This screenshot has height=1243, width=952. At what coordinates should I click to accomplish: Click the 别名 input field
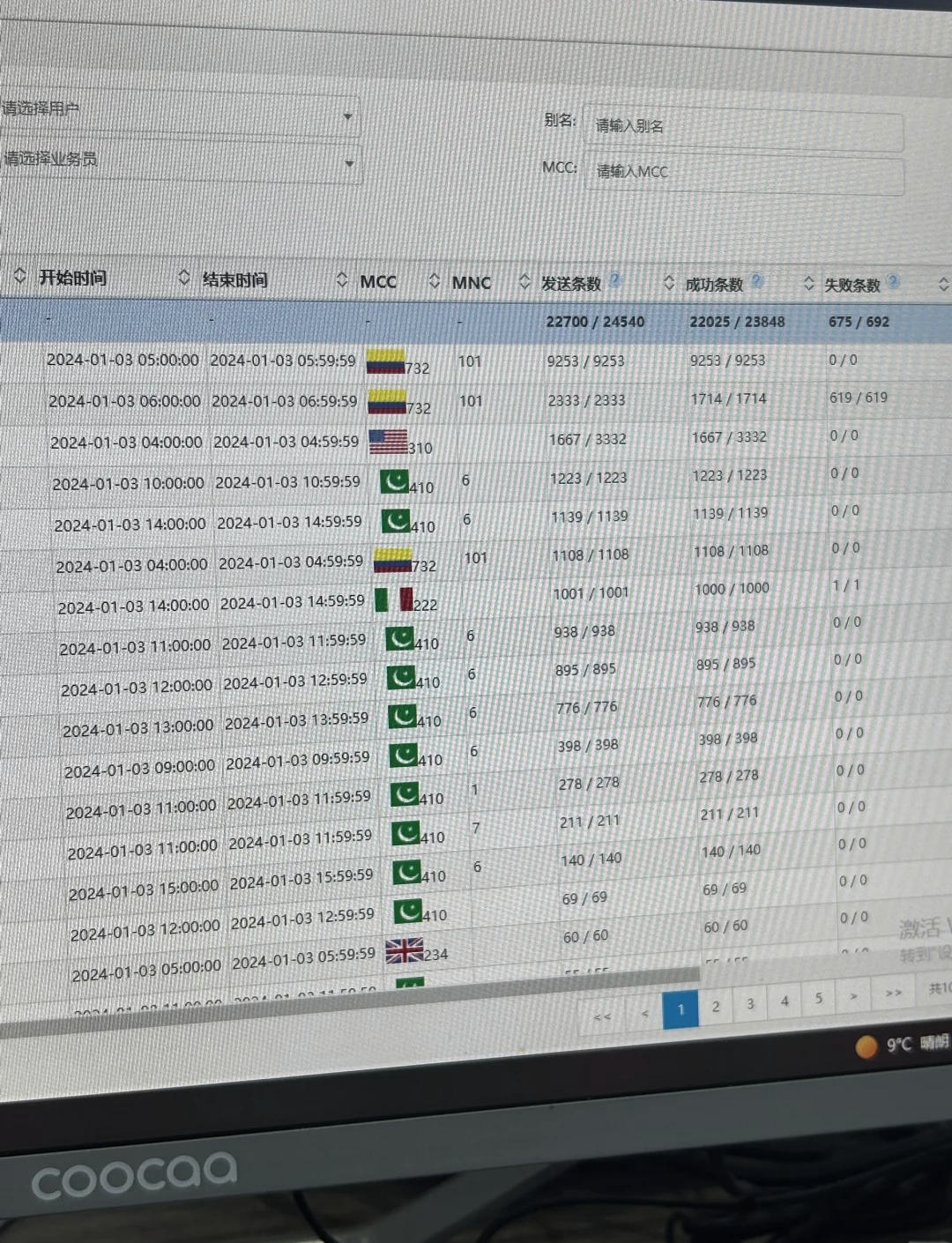743,127
